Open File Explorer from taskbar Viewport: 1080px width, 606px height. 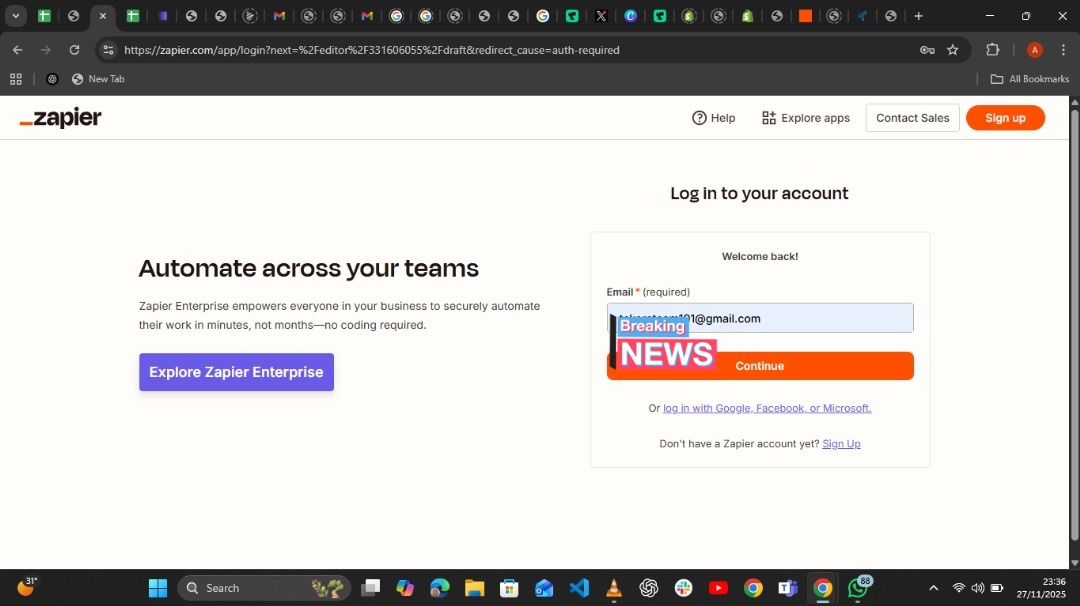click(475, 588)
